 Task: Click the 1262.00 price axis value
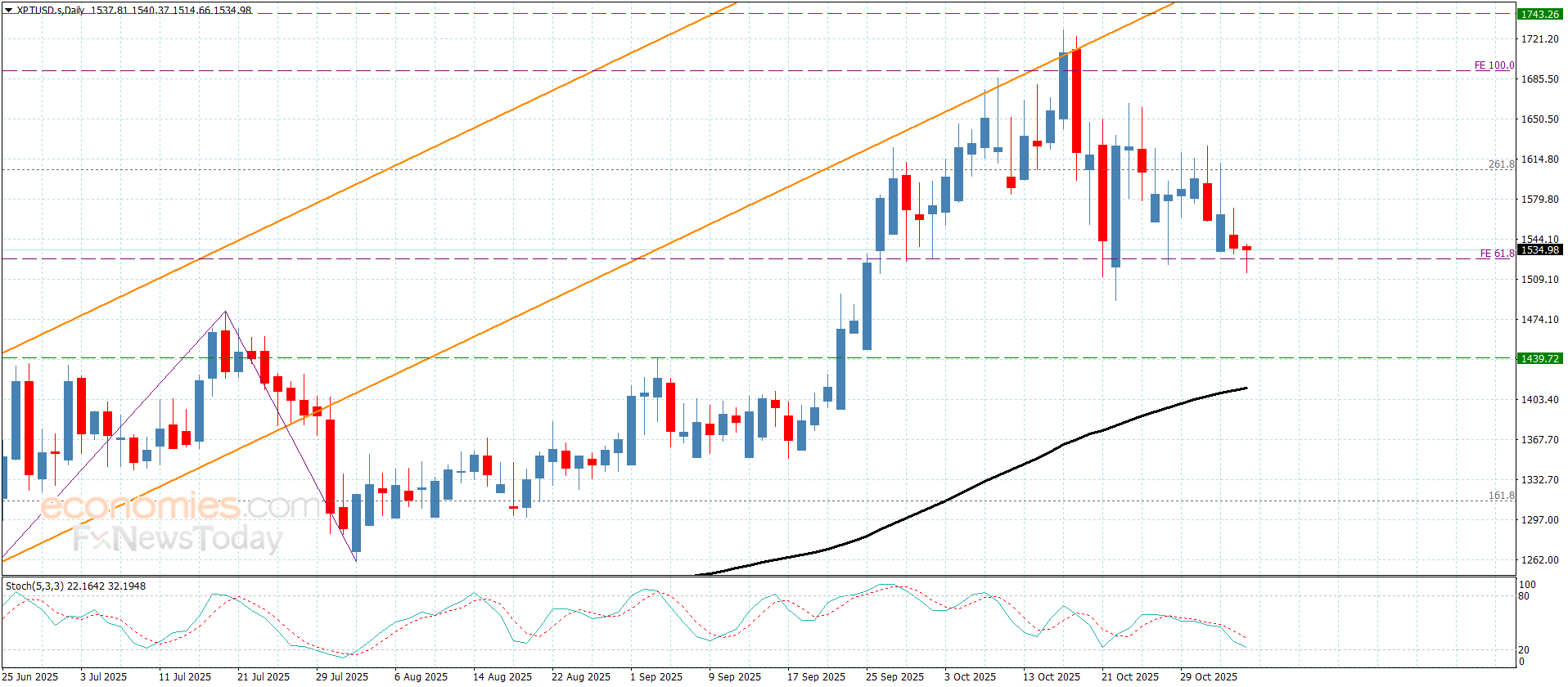tap(1539, 559)
